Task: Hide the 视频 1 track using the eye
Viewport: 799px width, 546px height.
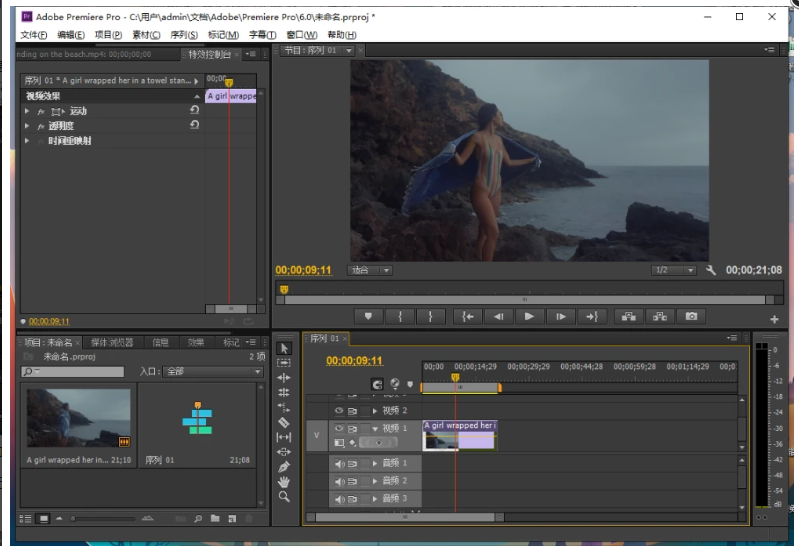Action: (x=339, y=428)
